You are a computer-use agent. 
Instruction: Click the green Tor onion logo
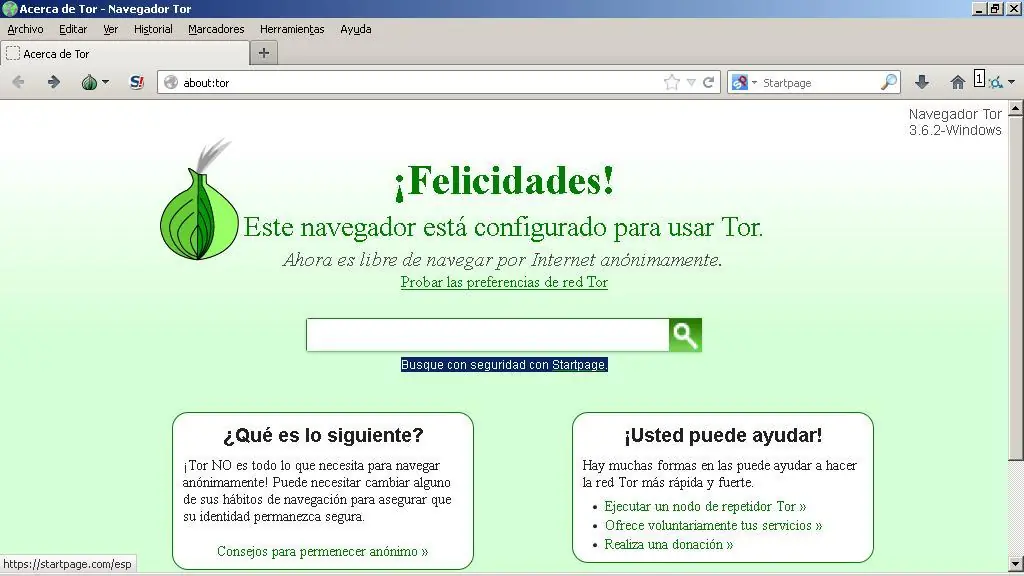(x=199, y=200)
